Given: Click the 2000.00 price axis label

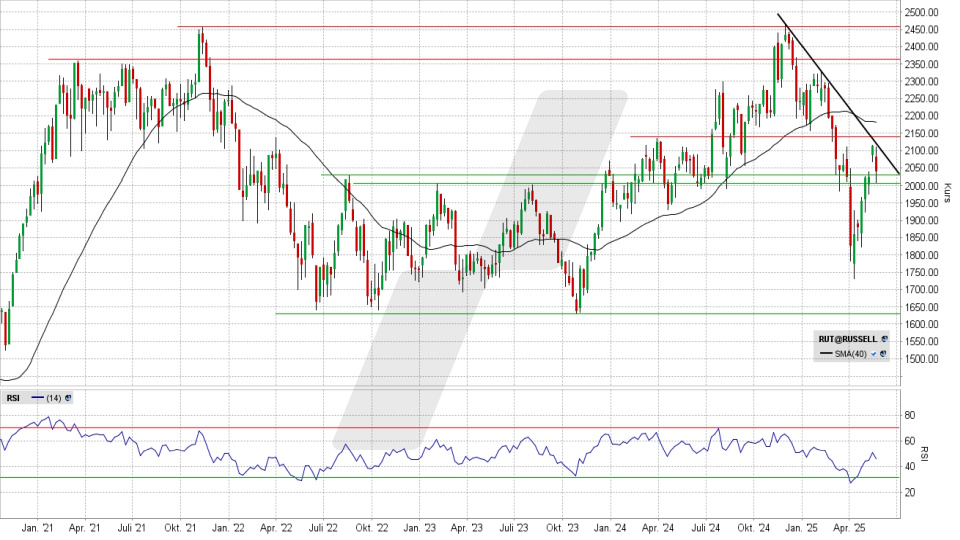Looking at the screenshot, I should [921, 186].
